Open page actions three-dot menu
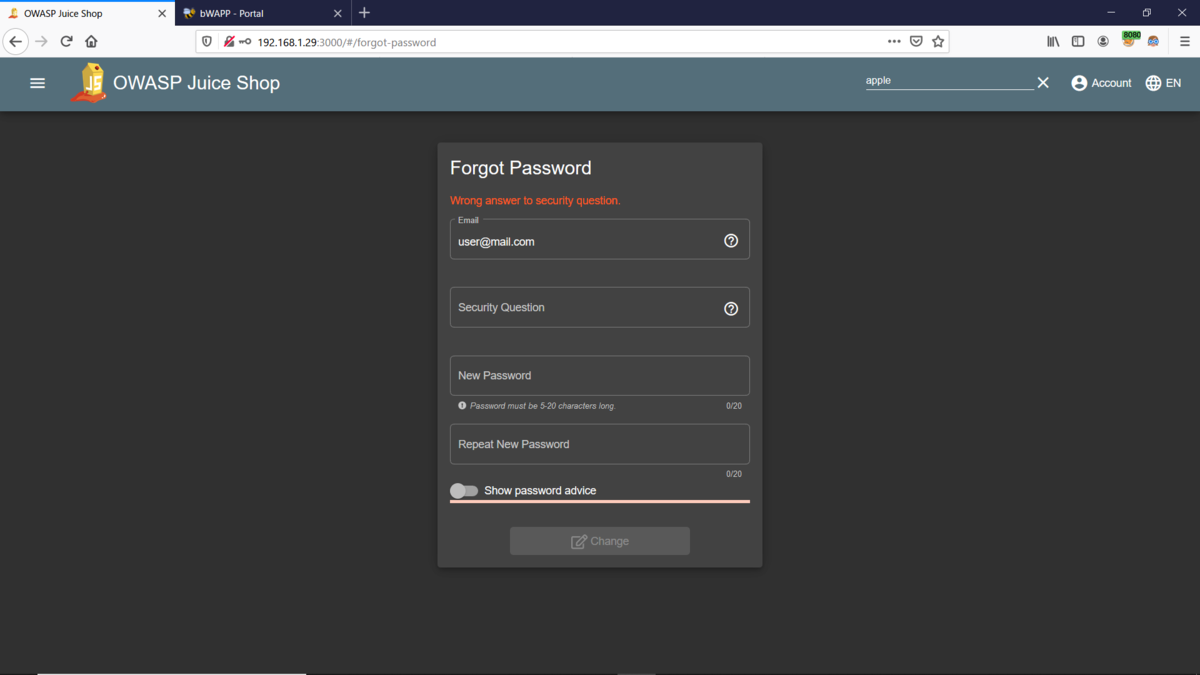Image resolution: width=1200 pixels, height=675 pixels. [894, 42]
